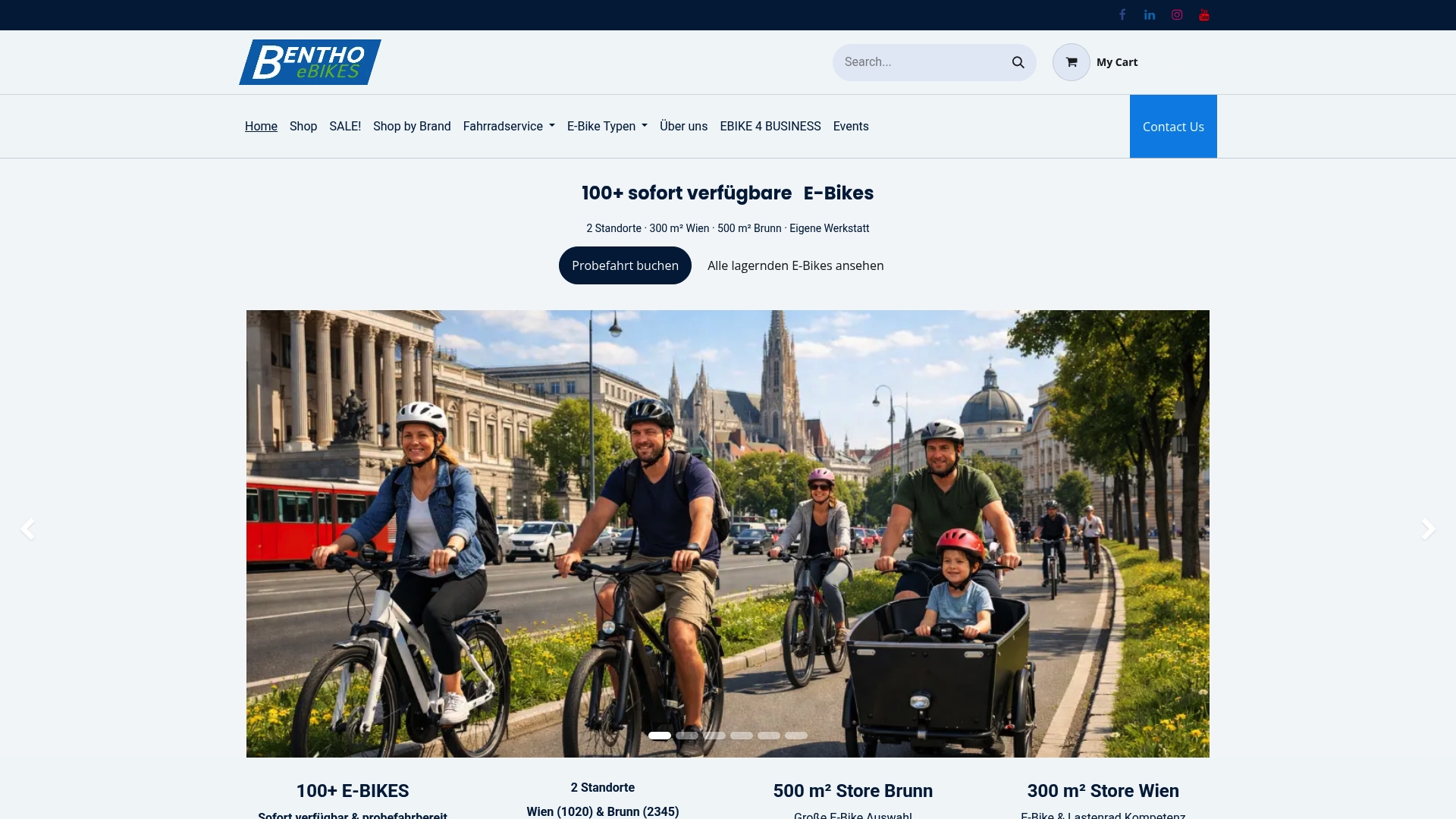Viewport: 1456px width, 819px height.
Task: Expand the E-Bike Typen dropdown
Action: 606,126
